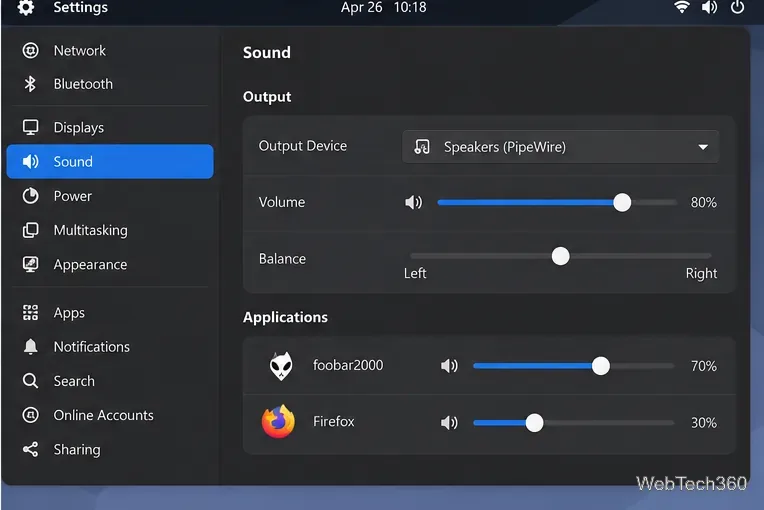This screenshot has height=510, width=764.
Task: Click the Settings title in top bar
Action: click(x=80, y=7)
